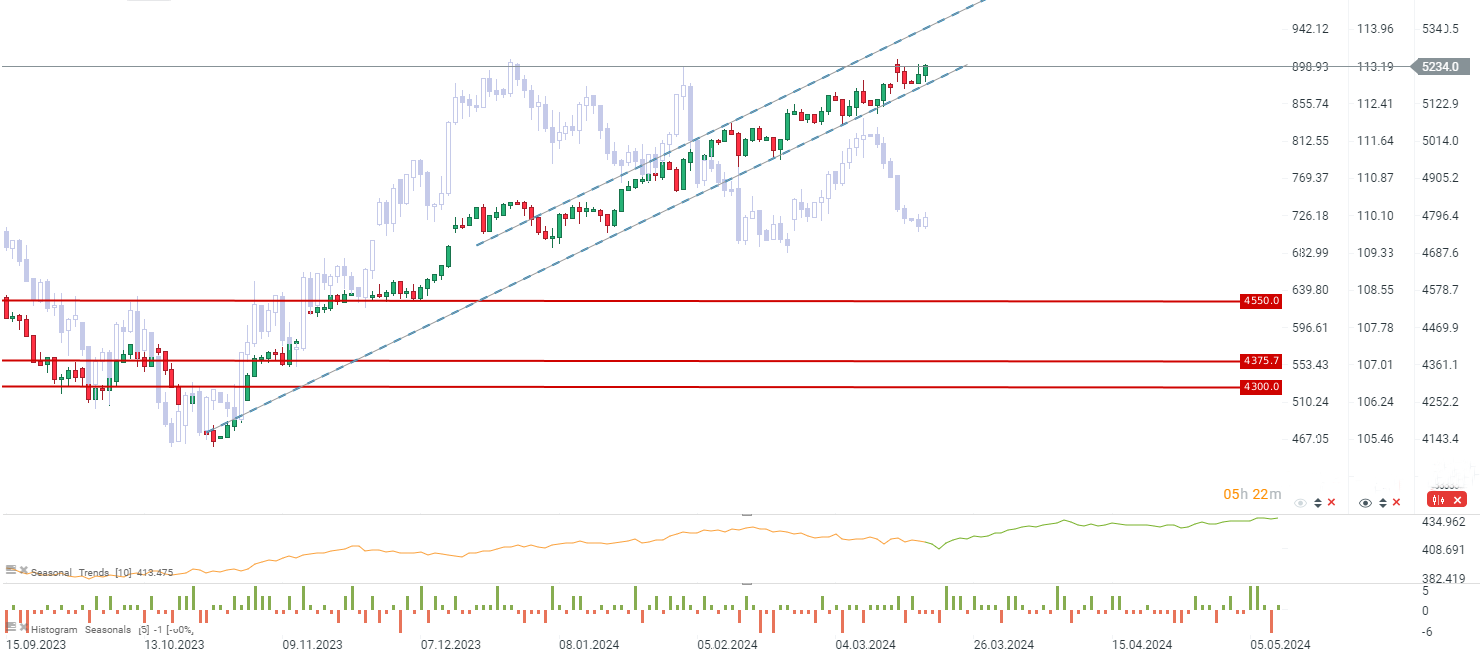Click the Seasonal Trends [10] label
This screenshot has width=1482, height=668.
(x=81, y=572)
